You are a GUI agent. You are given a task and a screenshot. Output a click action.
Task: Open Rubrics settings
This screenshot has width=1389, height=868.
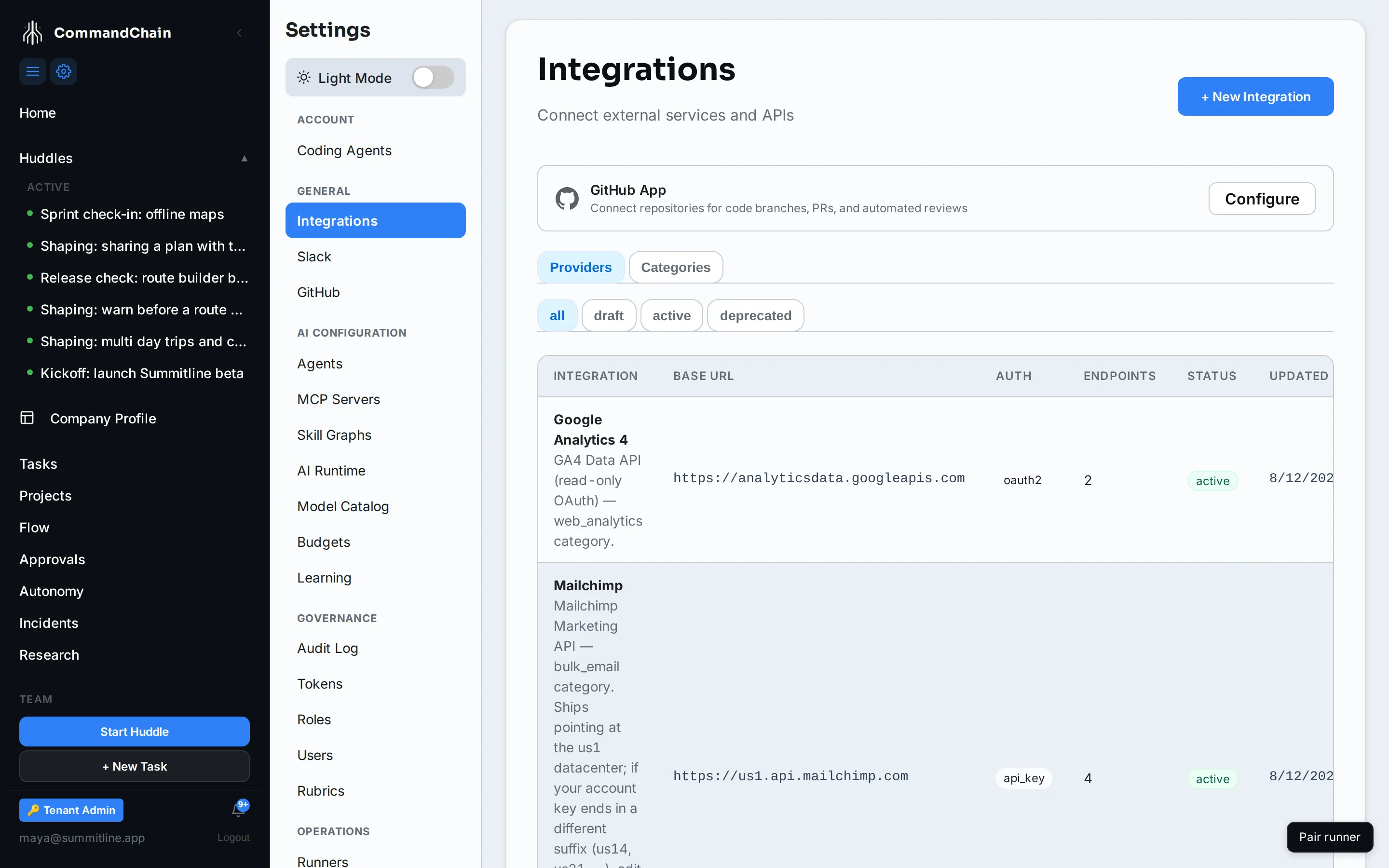[x=375, y=790]
